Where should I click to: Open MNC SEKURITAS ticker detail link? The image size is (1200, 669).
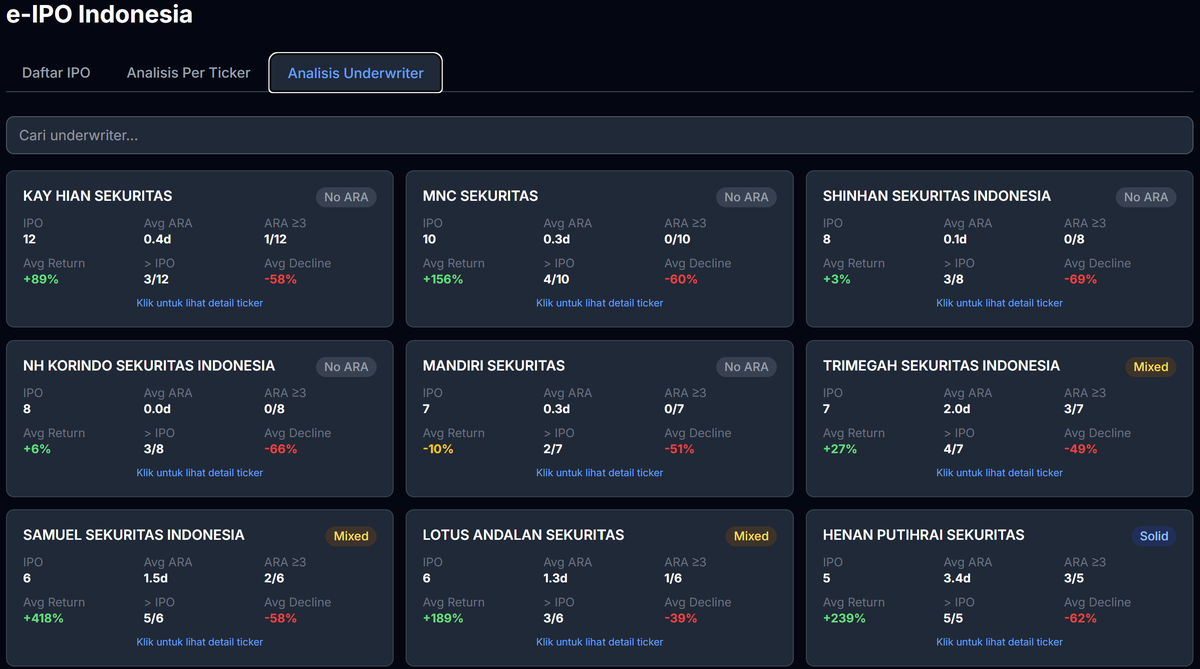point(600,303)
